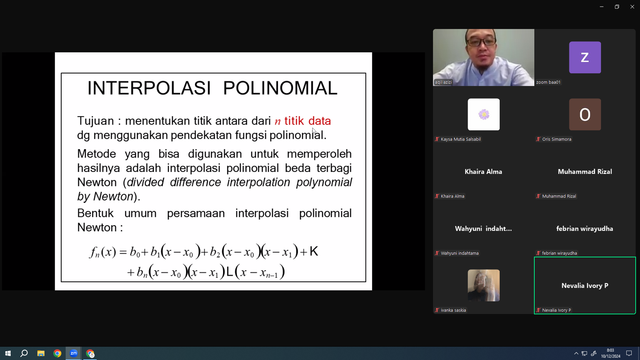Image resolution: width=640 pixels, height=360 pixels.
Task: Show hidden system tray icons
Action: [576, 353]
